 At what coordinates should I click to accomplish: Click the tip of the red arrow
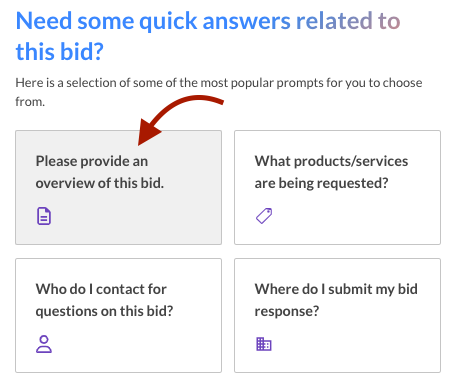[x=141, y=142]
